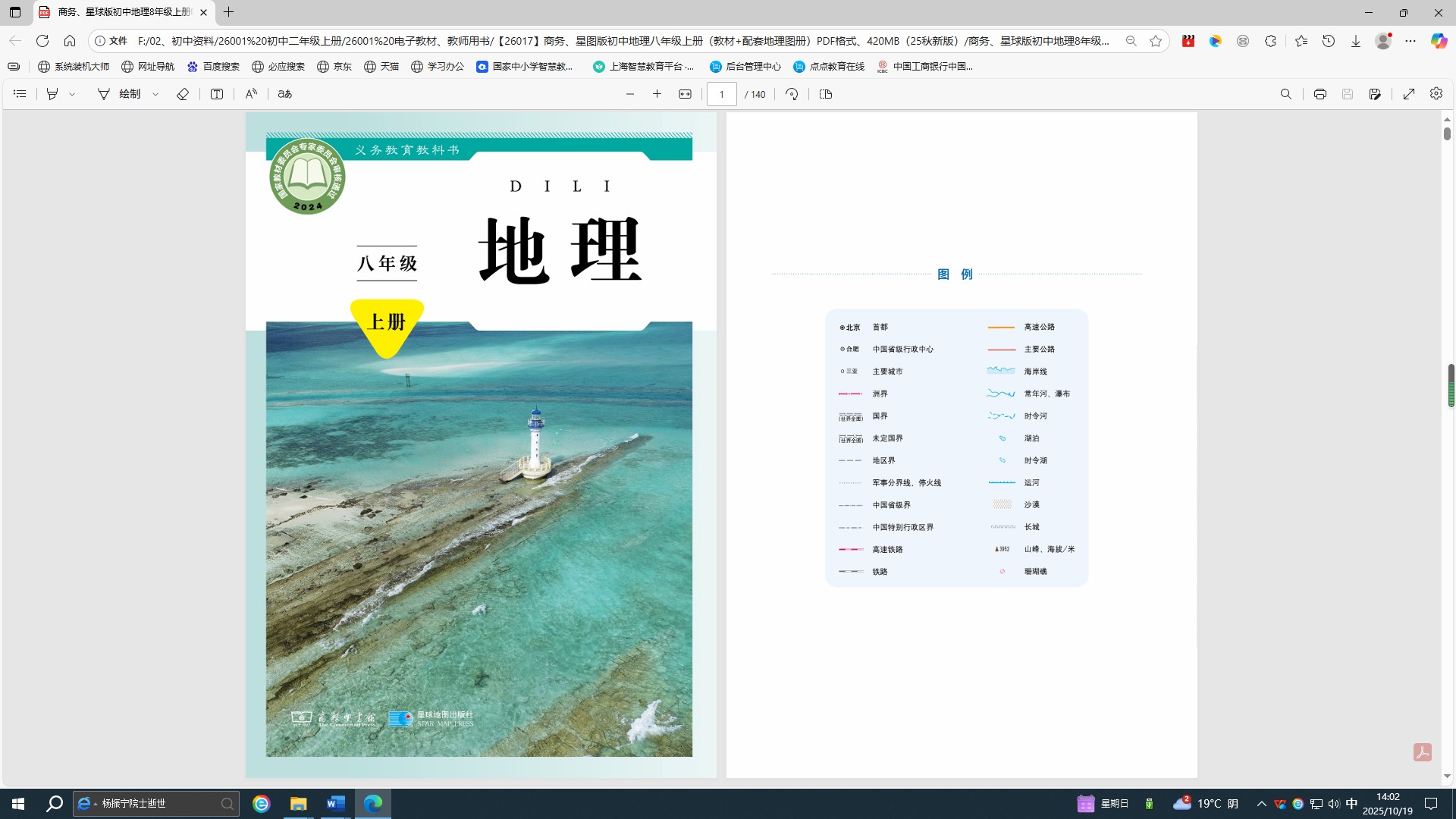Viewport: 1456px width, 819px height.
Task: Start the read aloud tool
Action: pyautogui.click(x=251, y=94)
